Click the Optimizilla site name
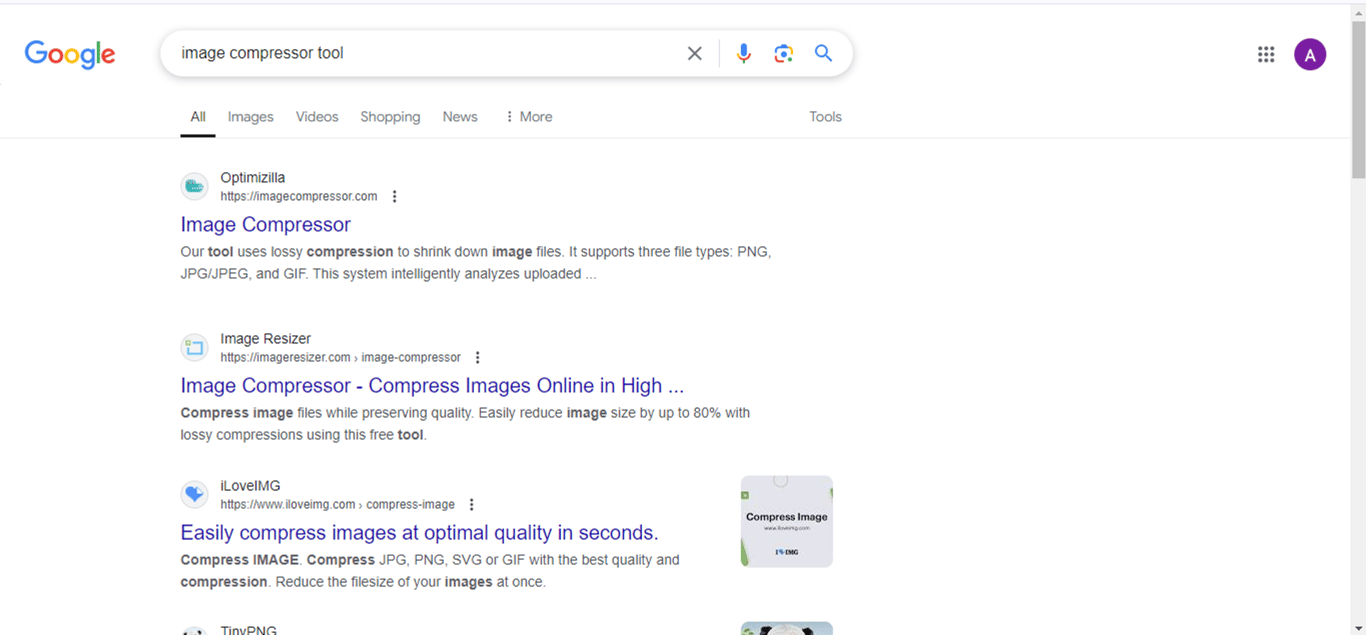Viewport: 1366px width, 635px height. [253, 178]
